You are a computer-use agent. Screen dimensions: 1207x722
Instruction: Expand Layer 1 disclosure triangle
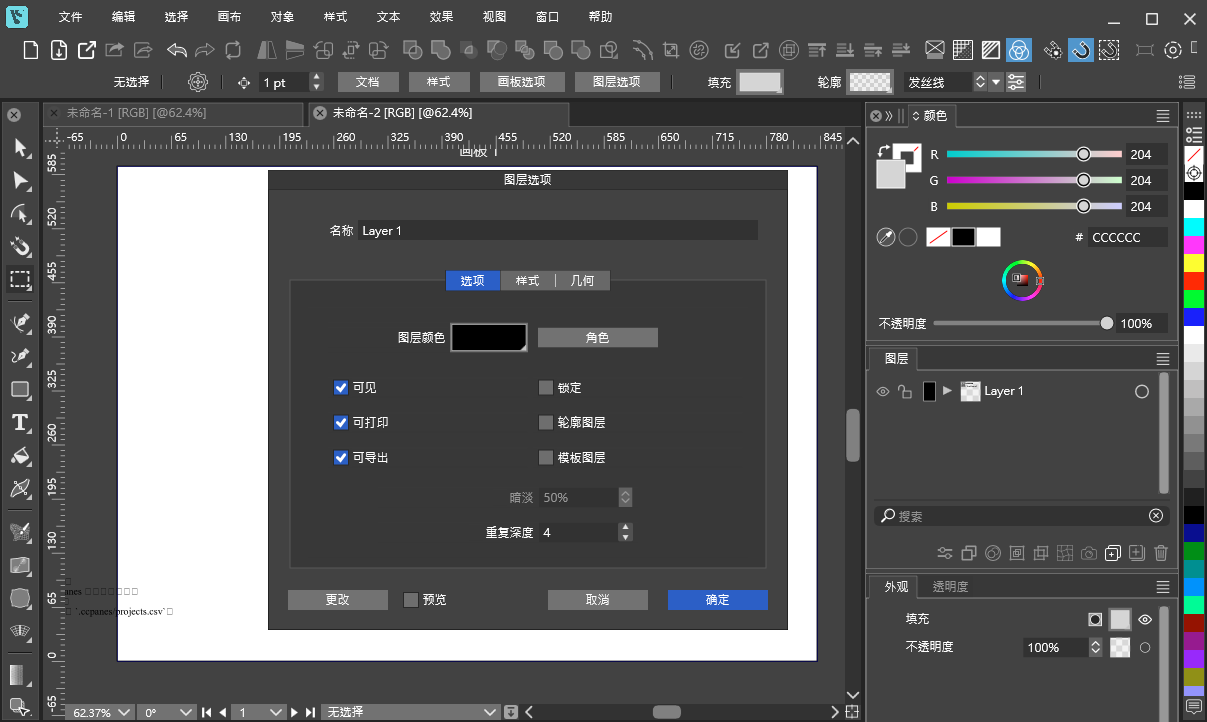pos(946,391)
